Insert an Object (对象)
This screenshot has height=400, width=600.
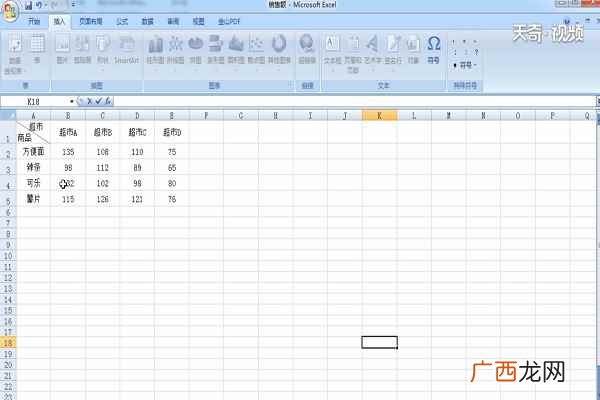(x=413, y=49)
